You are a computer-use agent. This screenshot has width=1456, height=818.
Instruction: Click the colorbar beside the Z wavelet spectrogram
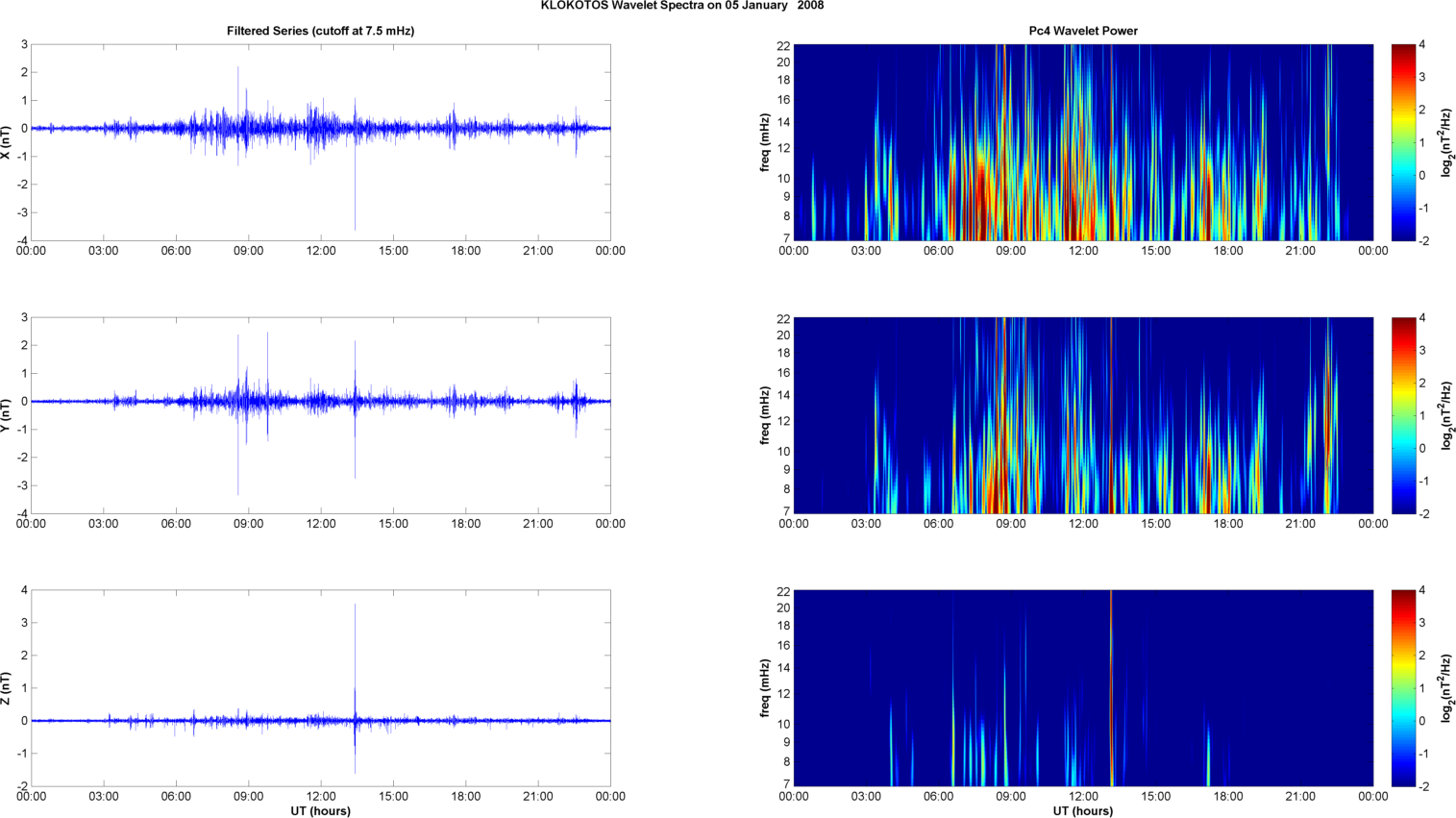1403,688
